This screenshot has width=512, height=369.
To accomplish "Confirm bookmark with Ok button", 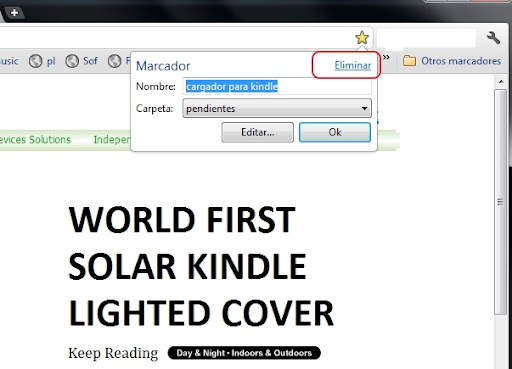I will tap(335, 132).
